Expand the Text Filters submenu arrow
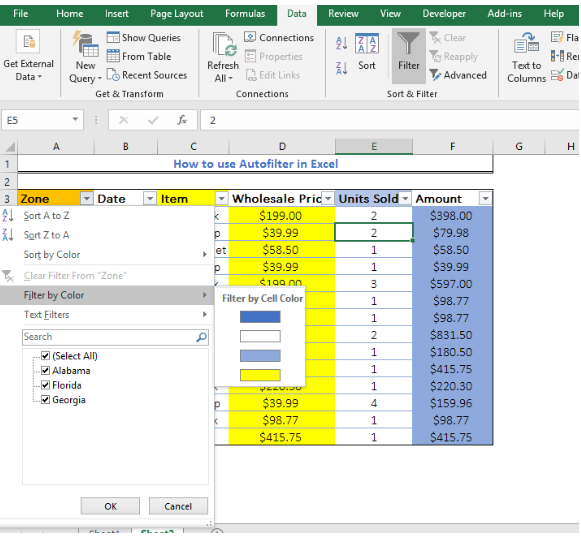This screenshot has width=581, height=538. pyautogui.click(x=205, y=315)
